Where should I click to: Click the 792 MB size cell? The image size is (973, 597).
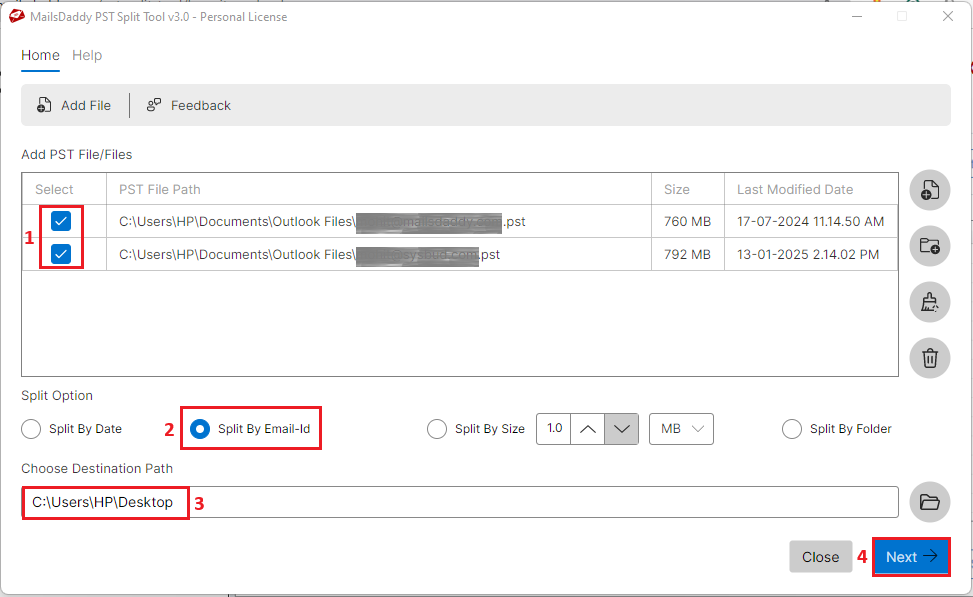coord(687,254)
